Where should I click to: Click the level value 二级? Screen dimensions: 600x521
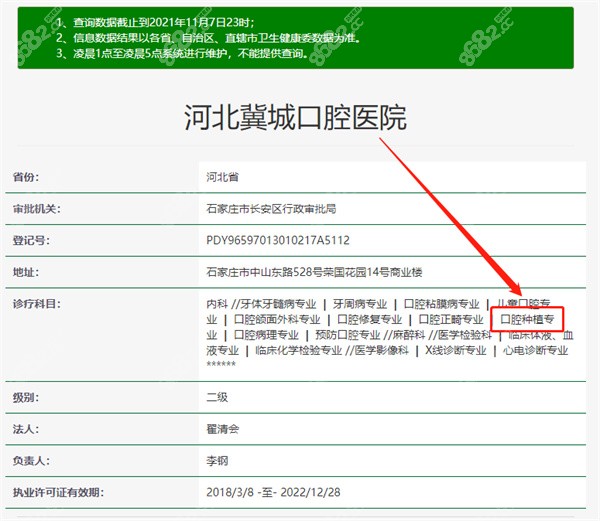(217, 397)
